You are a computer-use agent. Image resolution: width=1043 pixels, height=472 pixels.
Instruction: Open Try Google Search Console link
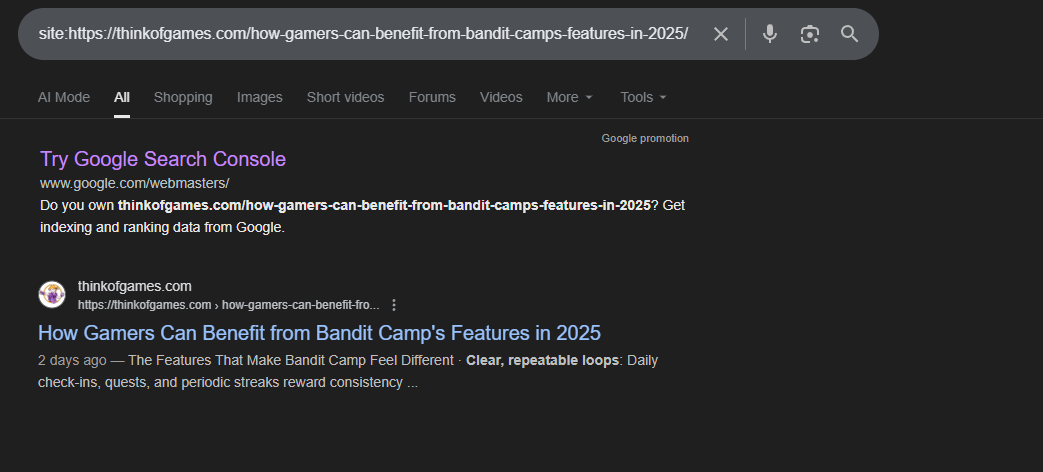tap(163, 159)
